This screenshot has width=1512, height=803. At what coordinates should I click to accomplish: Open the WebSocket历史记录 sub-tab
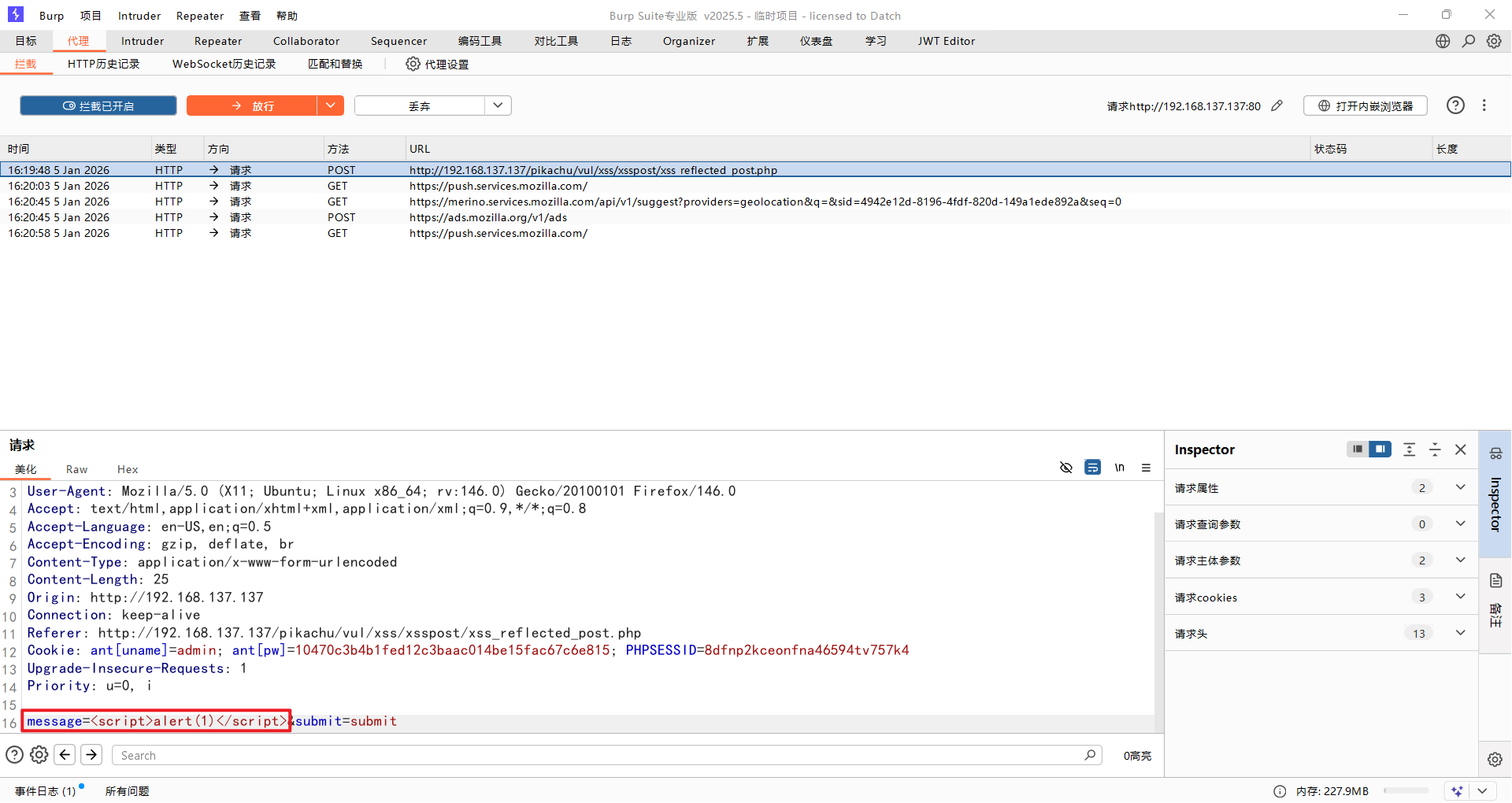point(224,64)
